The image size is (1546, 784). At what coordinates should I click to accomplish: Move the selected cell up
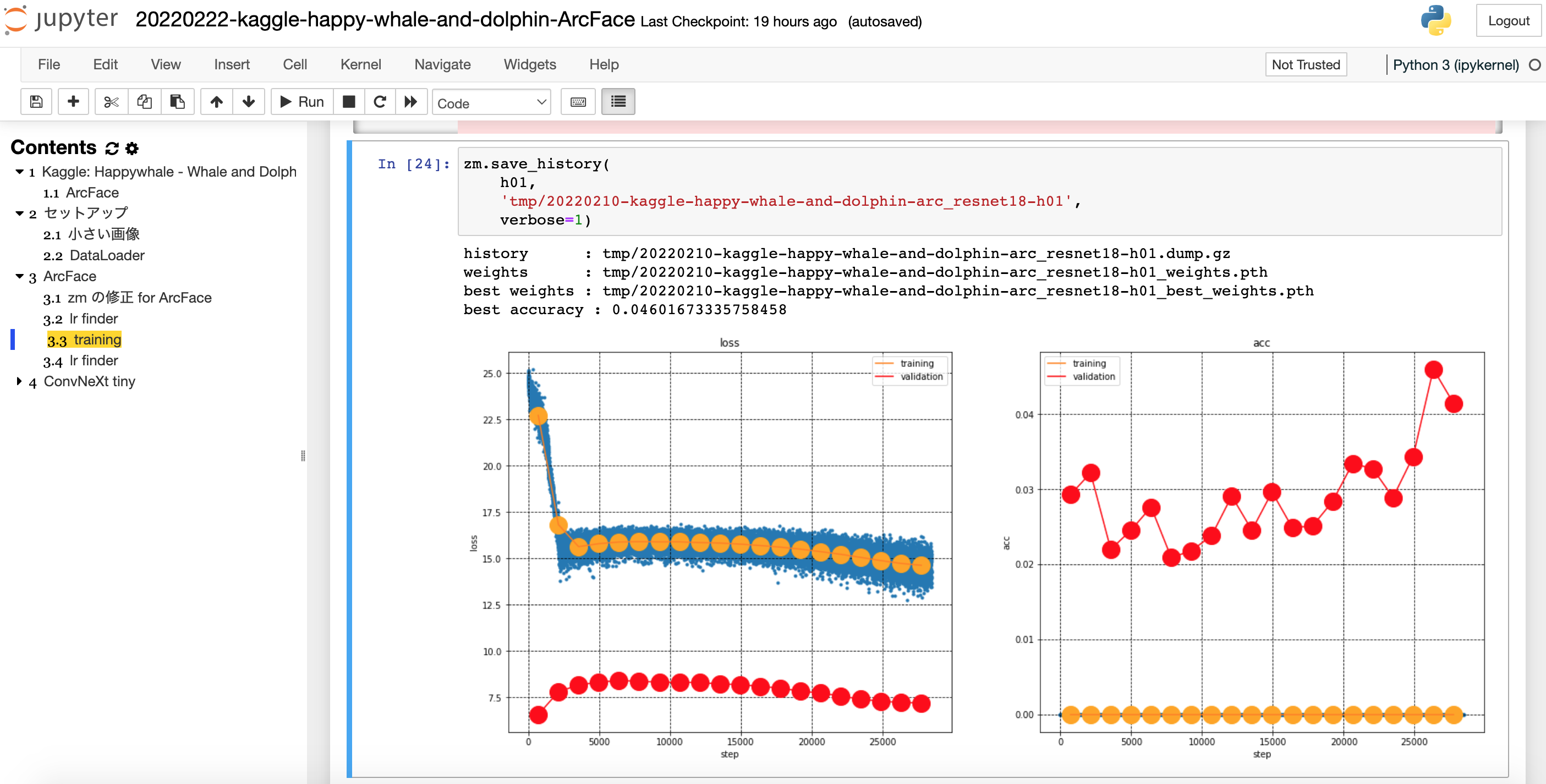[x=217, y=102]
